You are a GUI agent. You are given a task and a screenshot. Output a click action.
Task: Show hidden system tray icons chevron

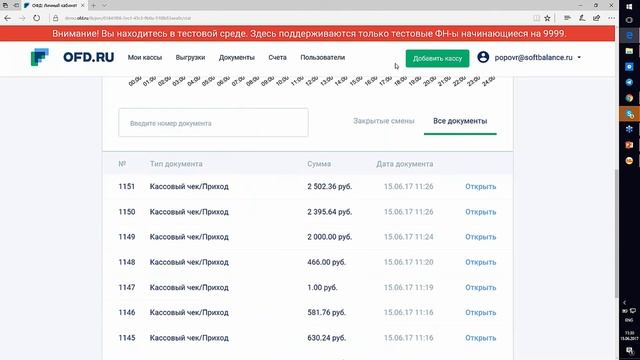pos(624,302)
